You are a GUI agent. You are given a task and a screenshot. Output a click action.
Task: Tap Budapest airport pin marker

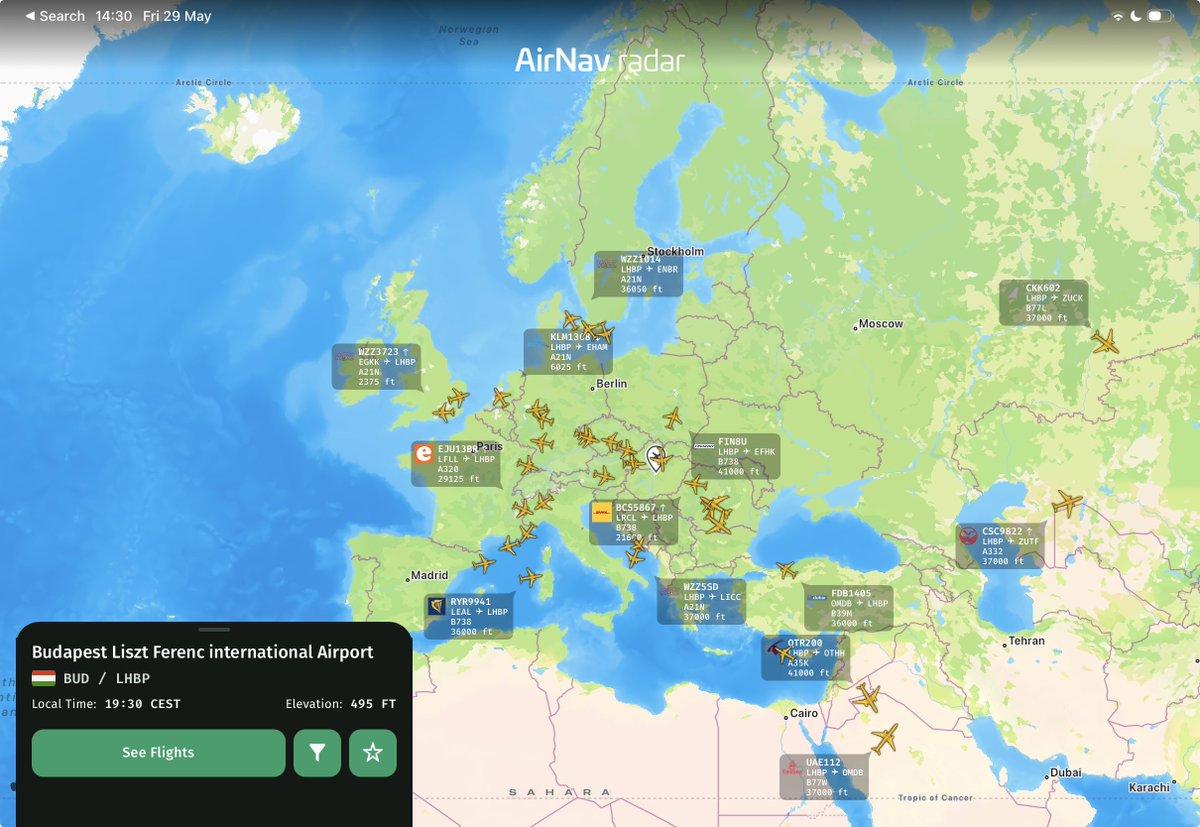[x=654, y=457]
